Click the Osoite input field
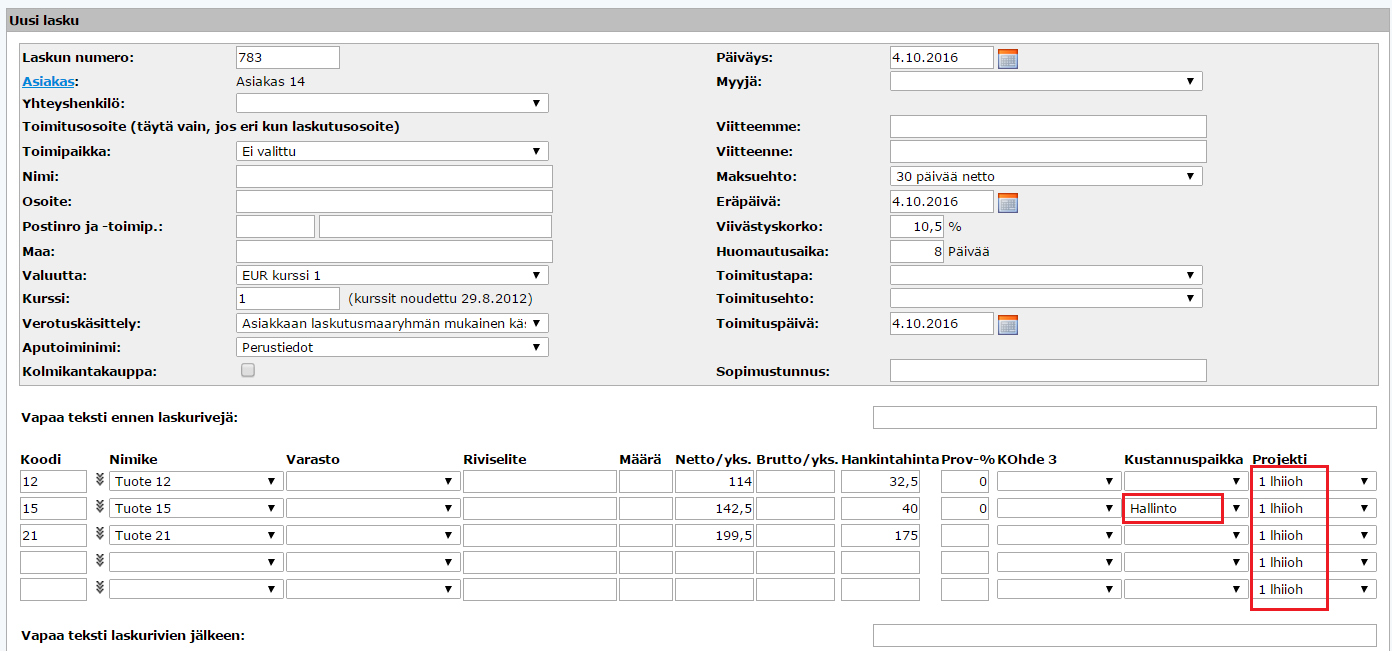Screen dimensions: 1392x651 [x=394, y=202]
